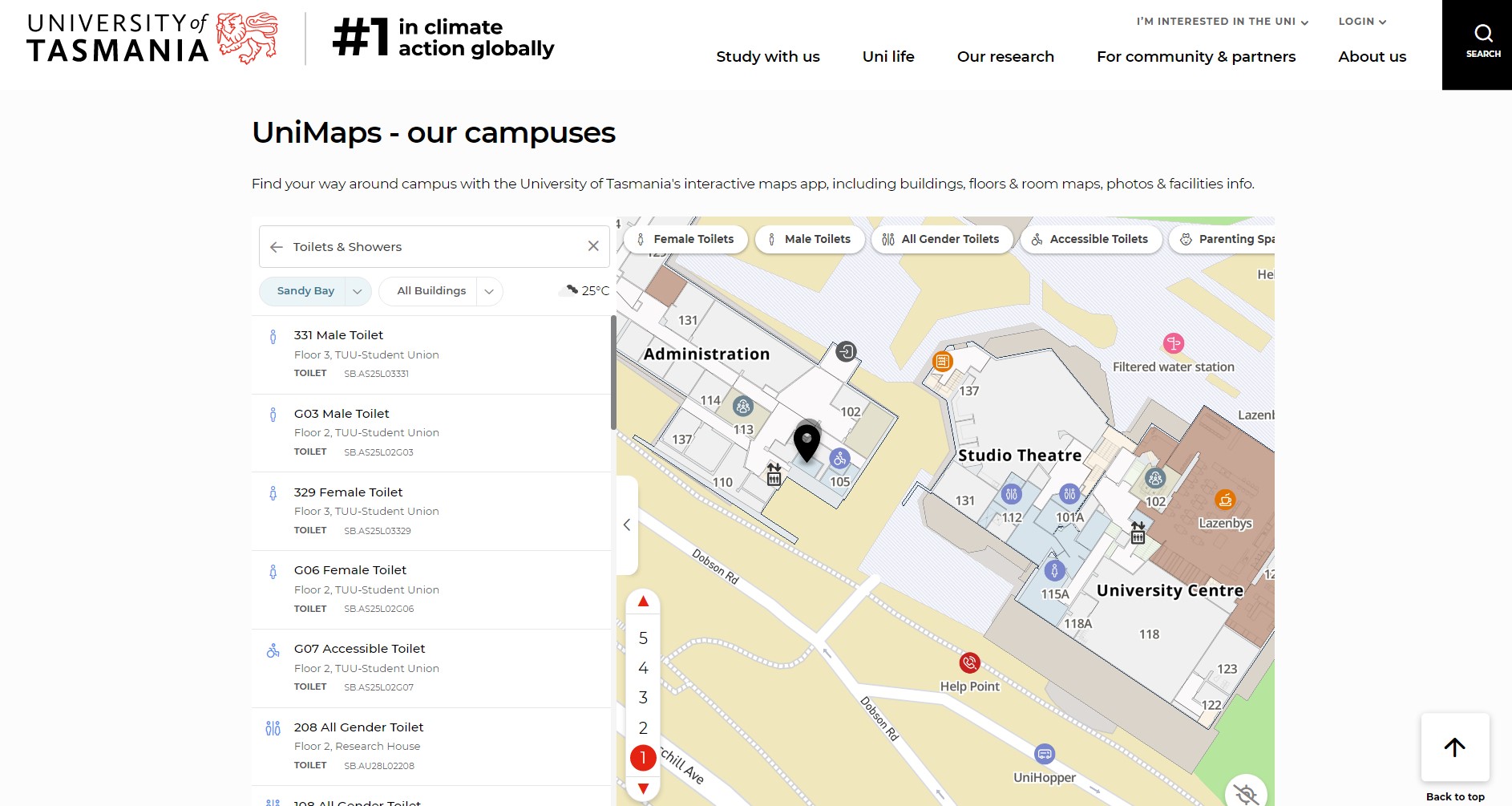
Task: Open Uni life menu
Action: pyautogui.click(x=888, y=57)
